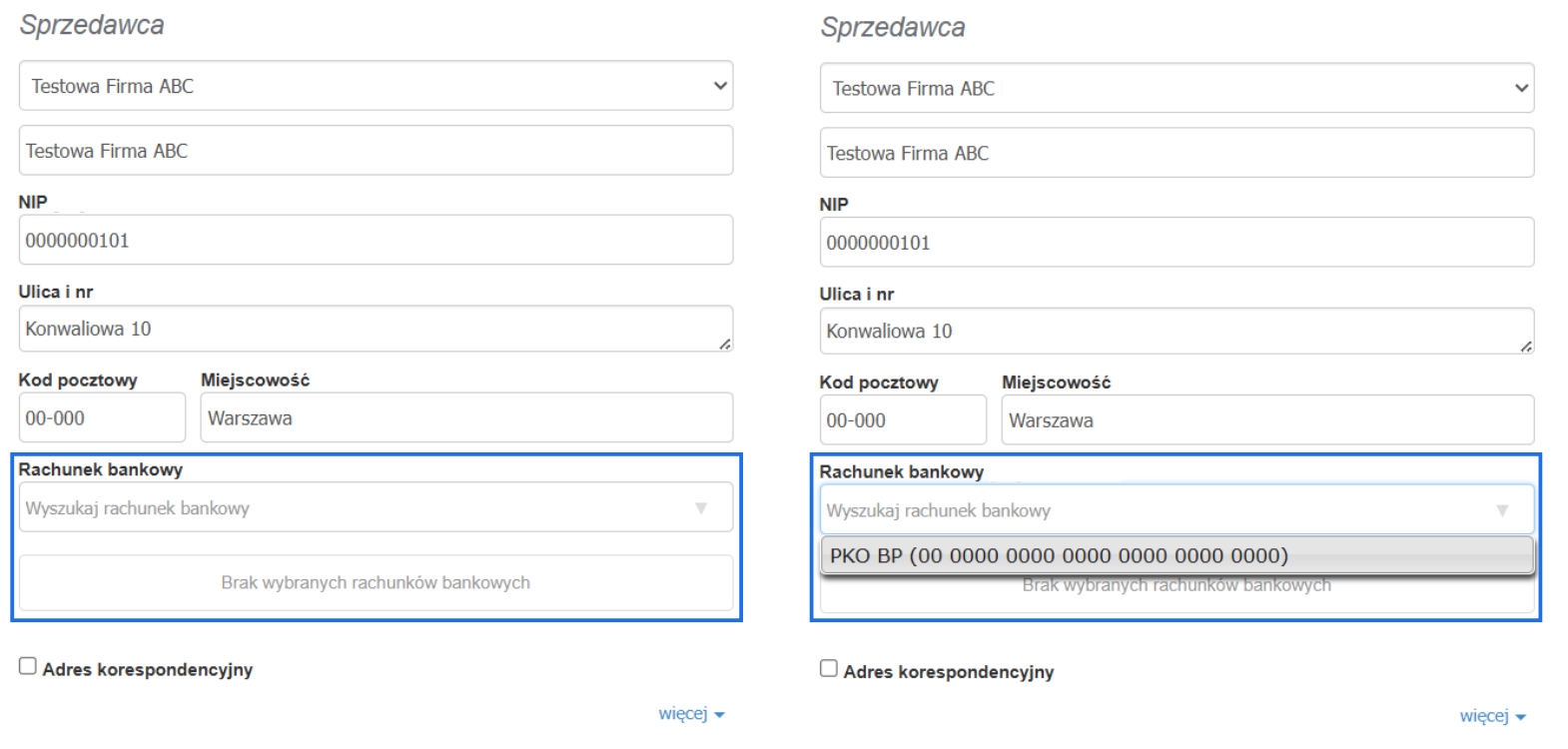Screen dimensions: 1568x749
Task: Click left 'Wyszukaj rachunek bankowy' search field
Action: coord(350,508)
